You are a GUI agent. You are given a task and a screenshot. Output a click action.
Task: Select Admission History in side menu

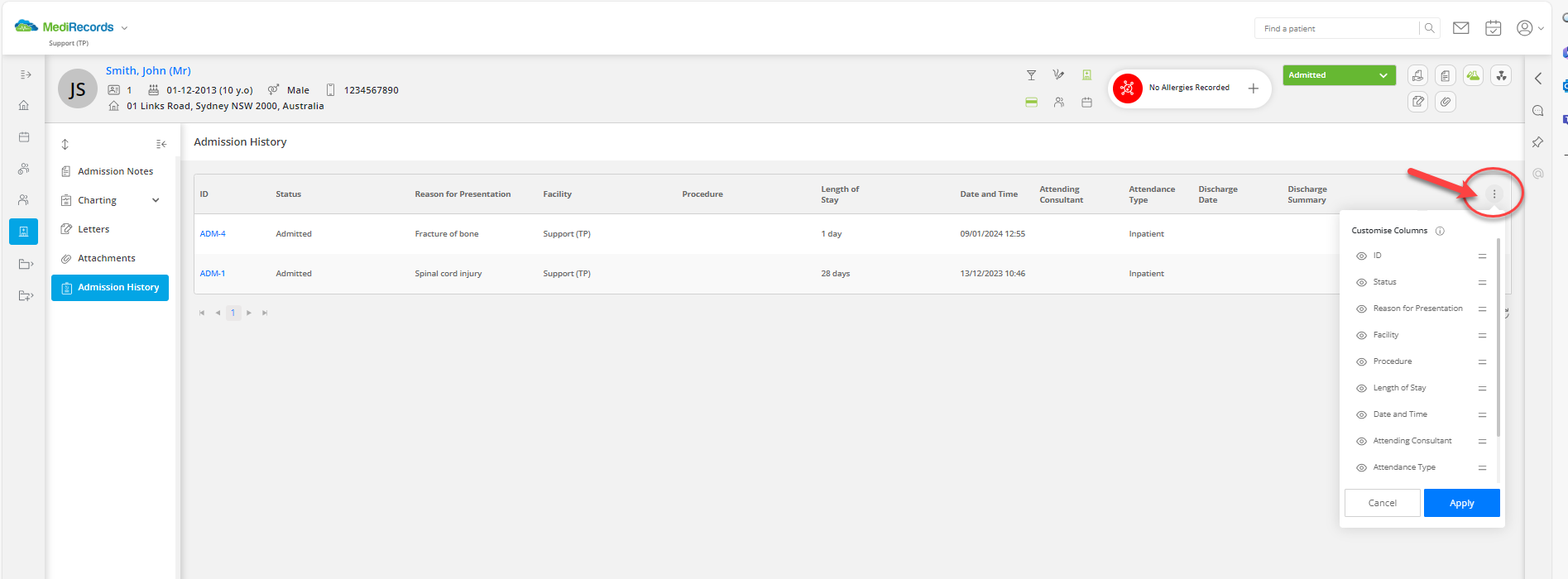110,288
